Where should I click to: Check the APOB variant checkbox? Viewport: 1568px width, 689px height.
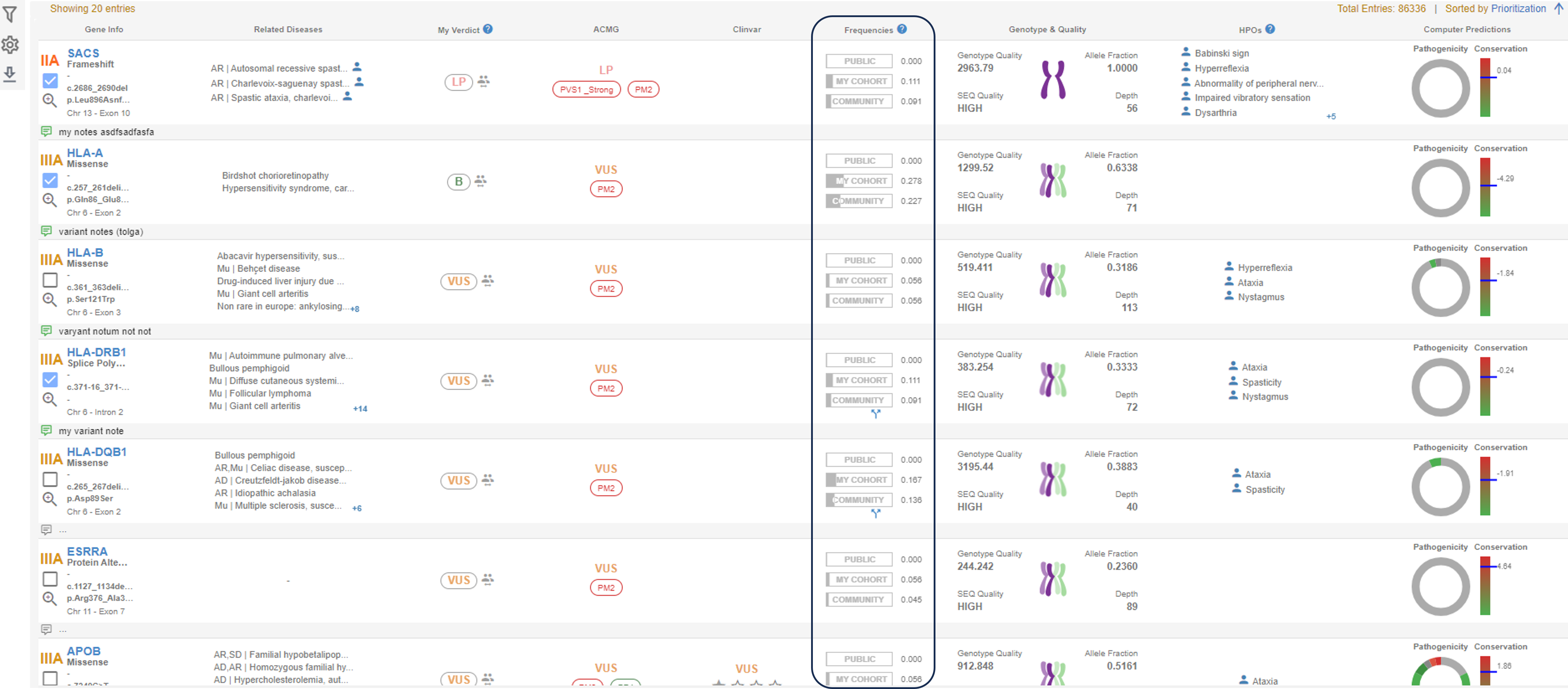[51, 678]
